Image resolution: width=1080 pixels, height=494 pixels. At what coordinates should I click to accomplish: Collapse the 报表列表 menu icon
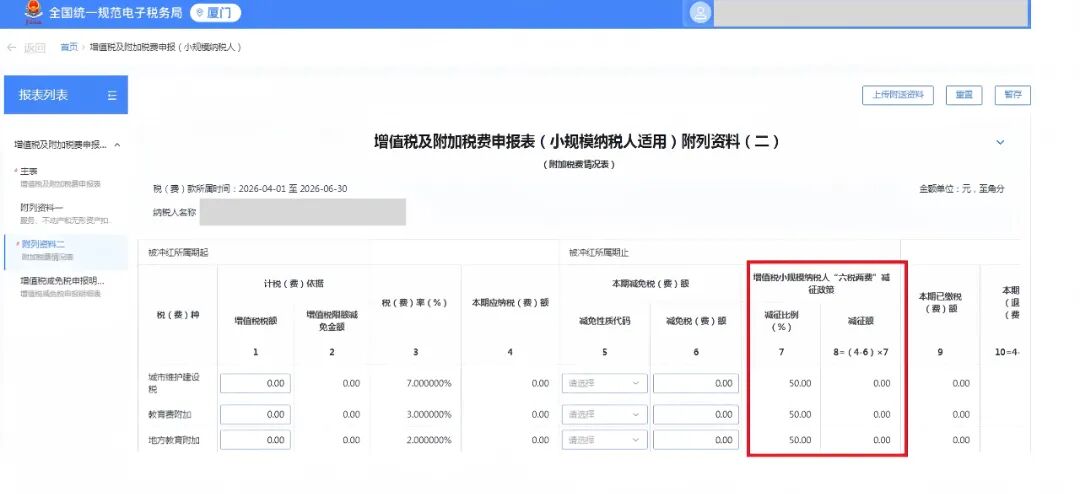pyautogui.click(x=112, y=96)
